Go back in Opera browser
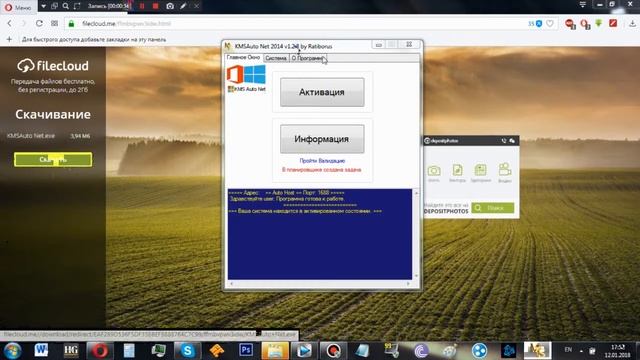The width and height of the screenshot is (640, 360). point(9,24)
